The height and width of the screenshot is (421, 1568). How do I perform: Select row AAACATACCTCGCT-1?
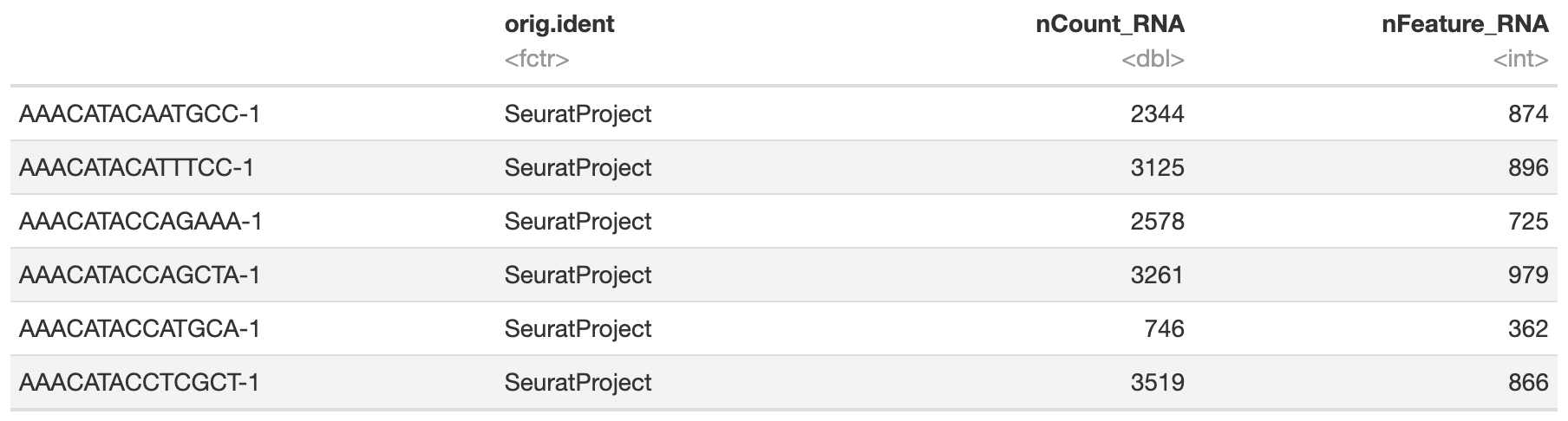139,383
